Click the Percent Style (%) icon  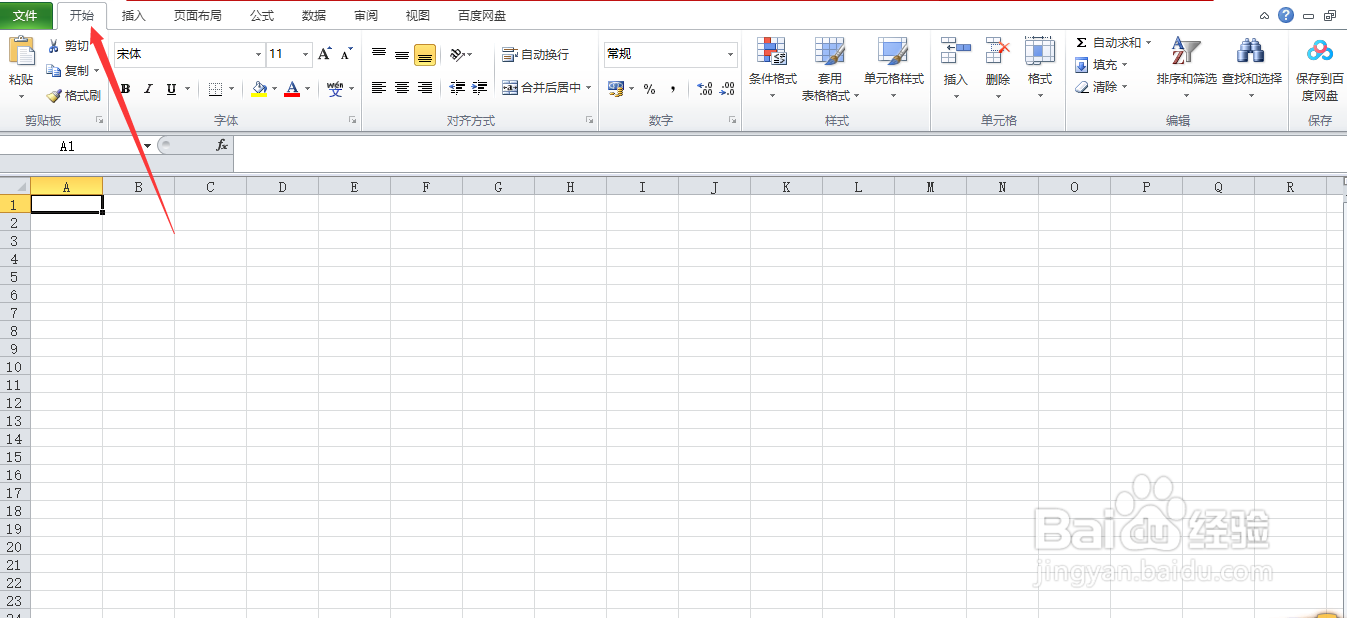click(x=650, y=89)
